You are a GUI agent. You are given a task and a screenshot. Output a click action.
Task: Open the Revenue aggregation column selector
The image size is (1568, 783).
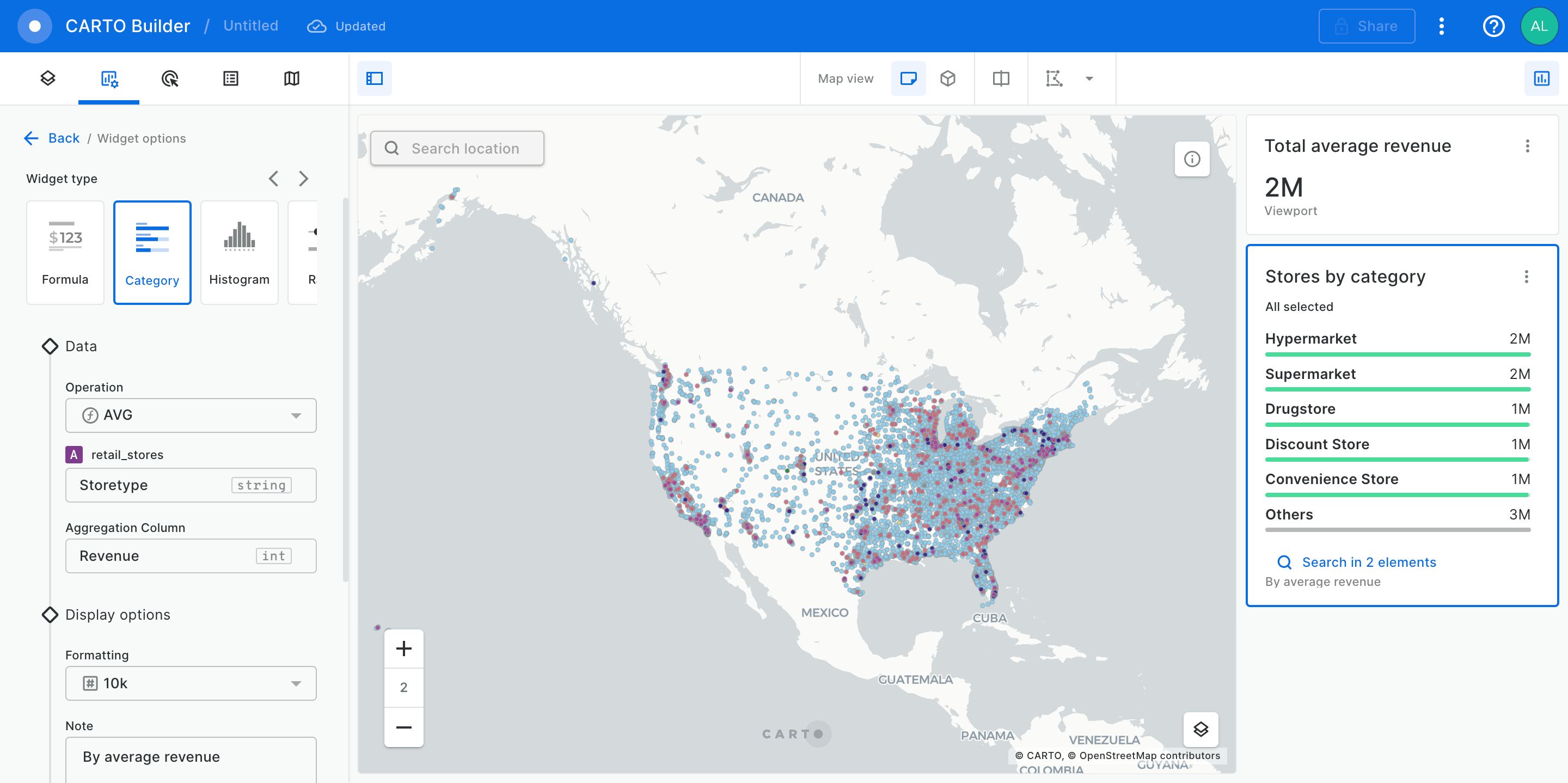pos(191,556)
